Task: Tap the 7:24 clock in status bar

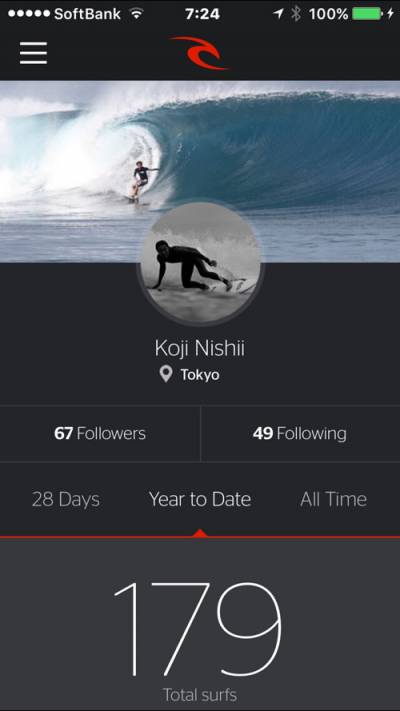Action: click(x=202, y=14)
